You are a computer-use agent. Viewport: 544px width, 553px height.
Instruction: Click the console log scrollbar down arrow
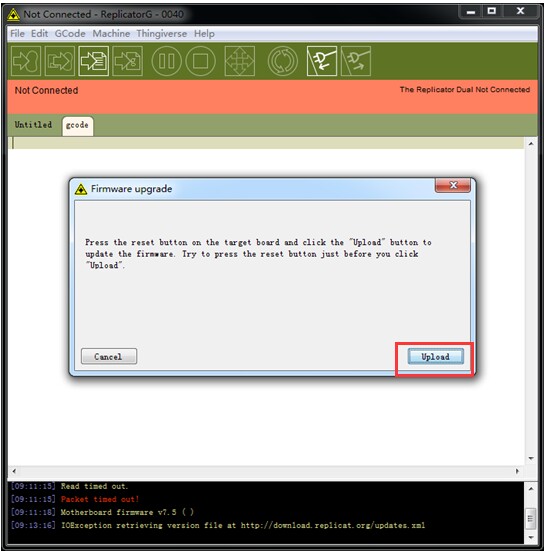pos(531,537)
